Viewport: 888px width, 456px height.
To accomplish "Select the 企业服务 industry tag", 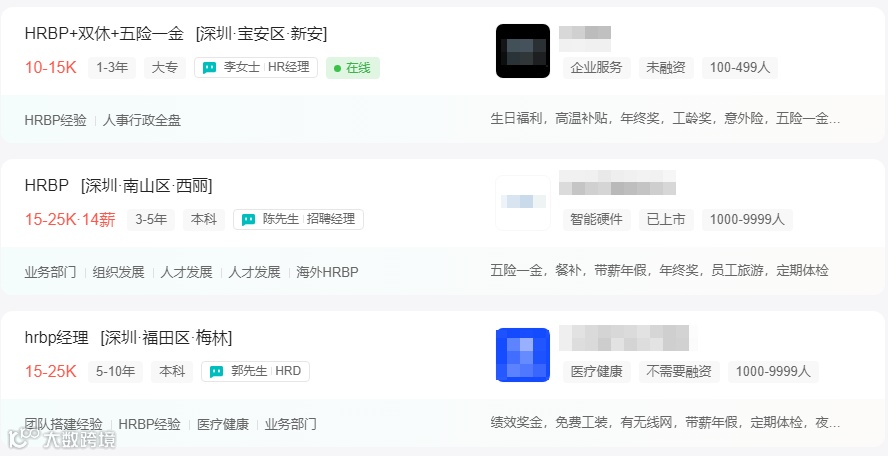I will 596,68.
